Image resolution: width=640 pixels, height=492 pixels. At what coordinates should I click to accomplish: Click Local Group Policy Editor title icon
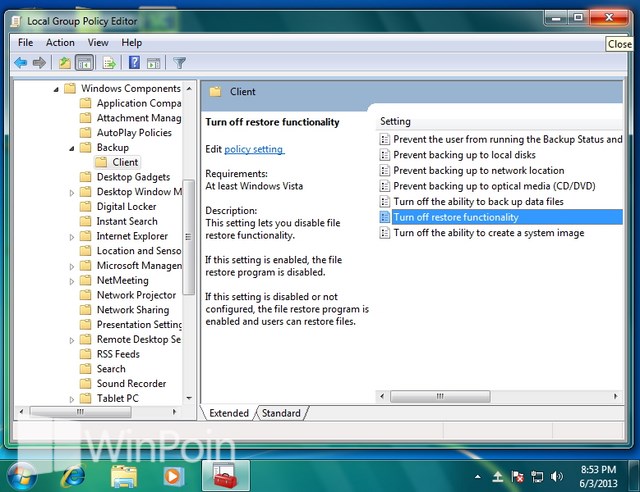(x=16, y=21)
